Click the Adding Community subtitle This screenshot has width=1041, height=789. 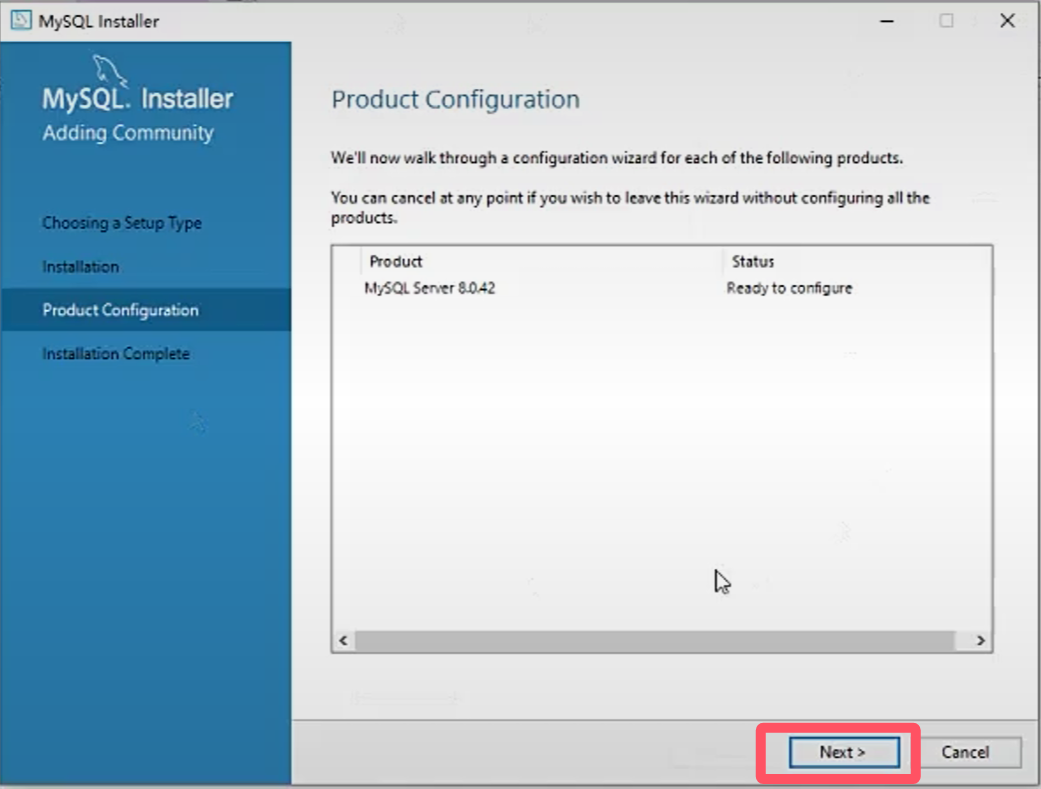click(x=128, y=133)
